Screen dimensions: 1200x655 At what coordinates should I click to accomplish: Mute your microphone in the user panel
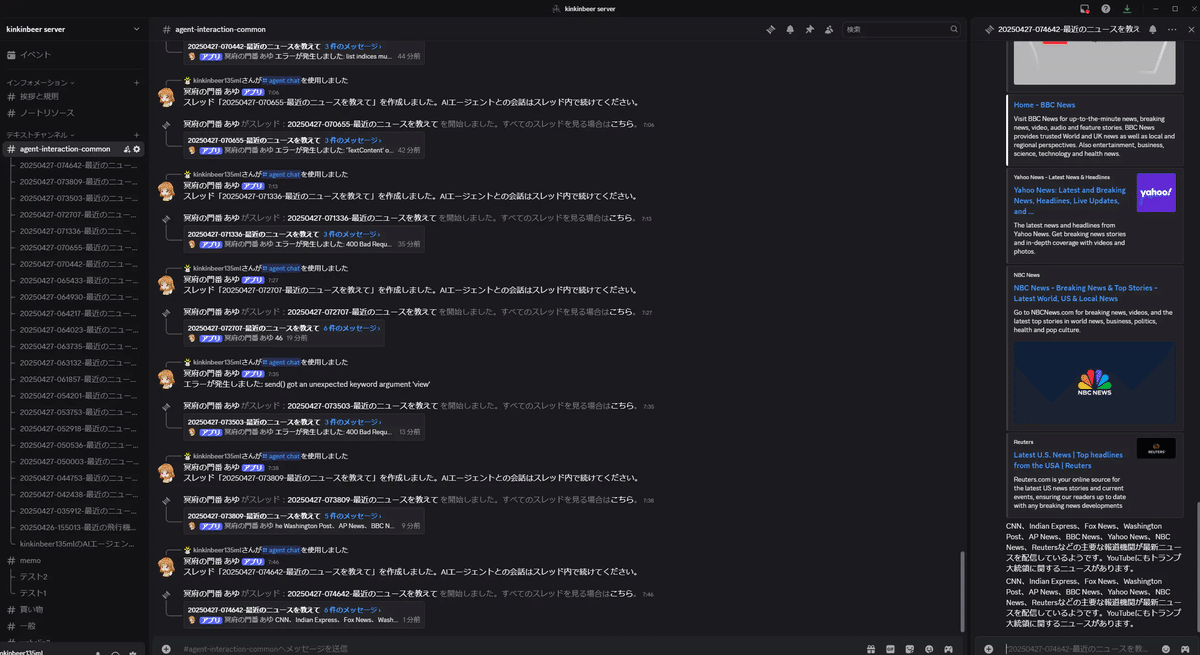pos(97,652)
